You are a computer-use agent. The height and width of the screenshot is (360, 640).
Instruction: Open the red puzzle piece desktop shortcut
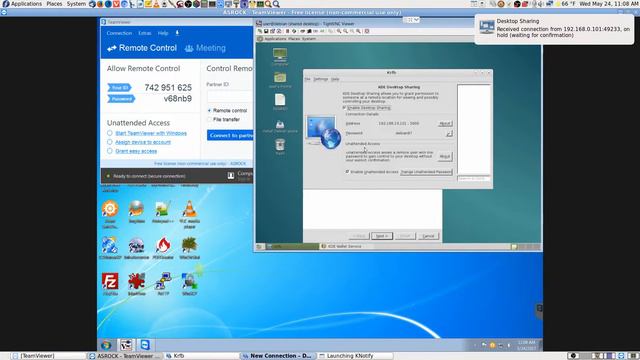pyautogui.click(x=137, y=284)
